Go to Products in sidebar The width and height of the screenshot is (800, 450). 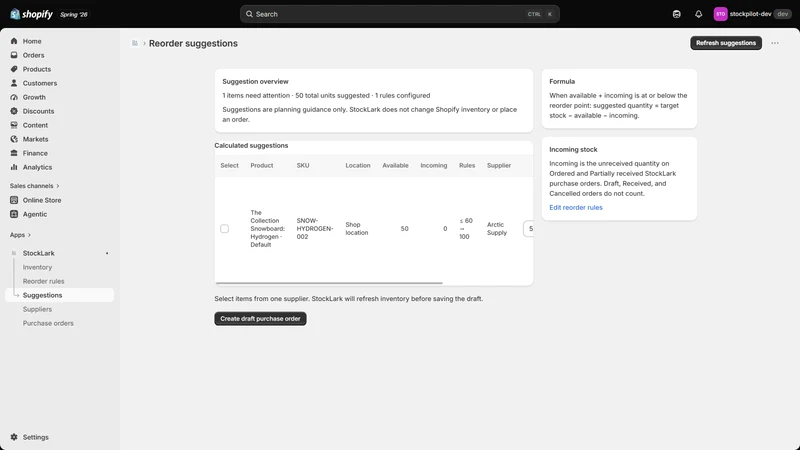tap(36, 69)
